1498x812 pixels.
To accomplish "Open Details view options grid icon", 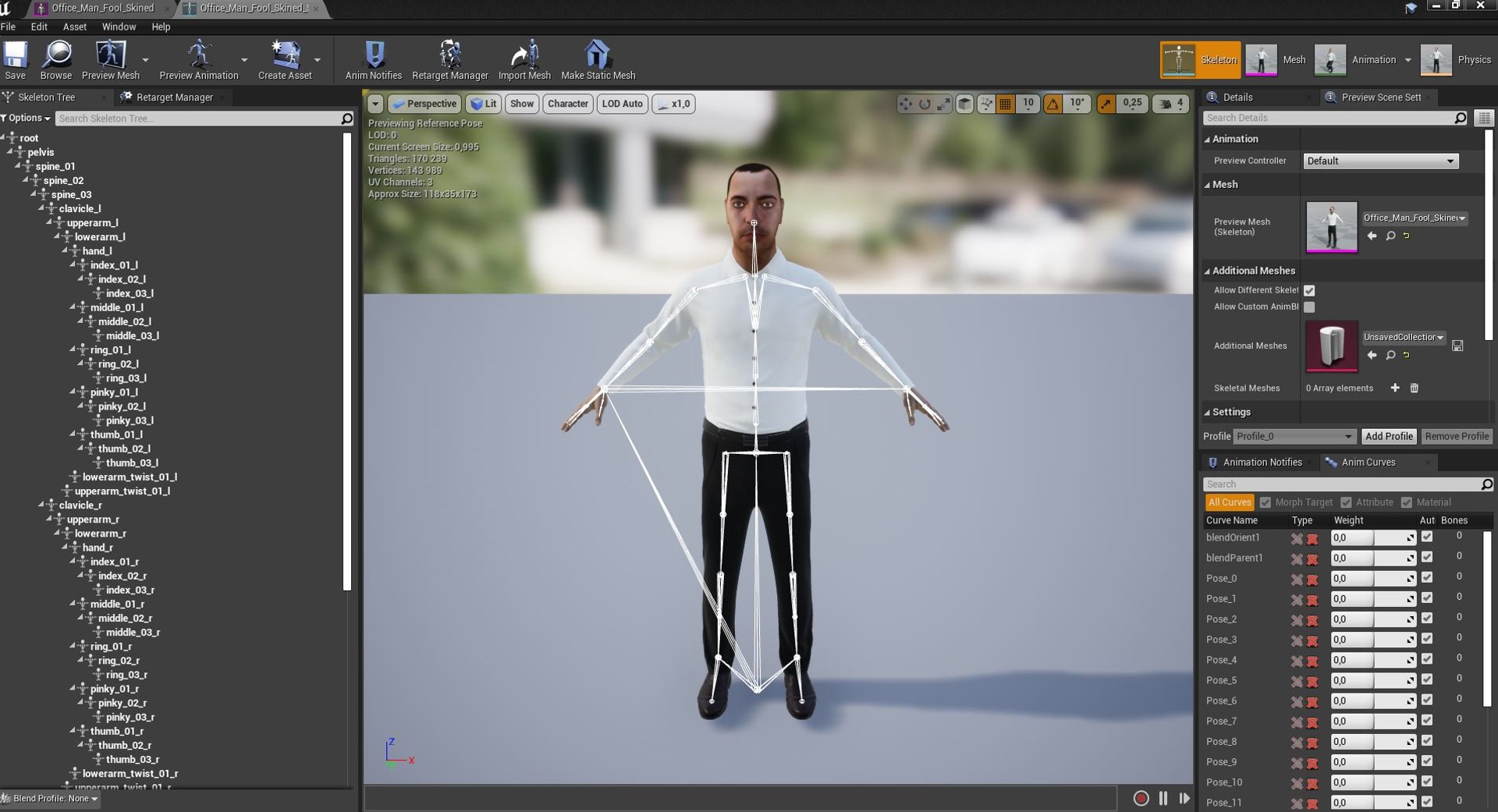I will (x=1484, y=118).
